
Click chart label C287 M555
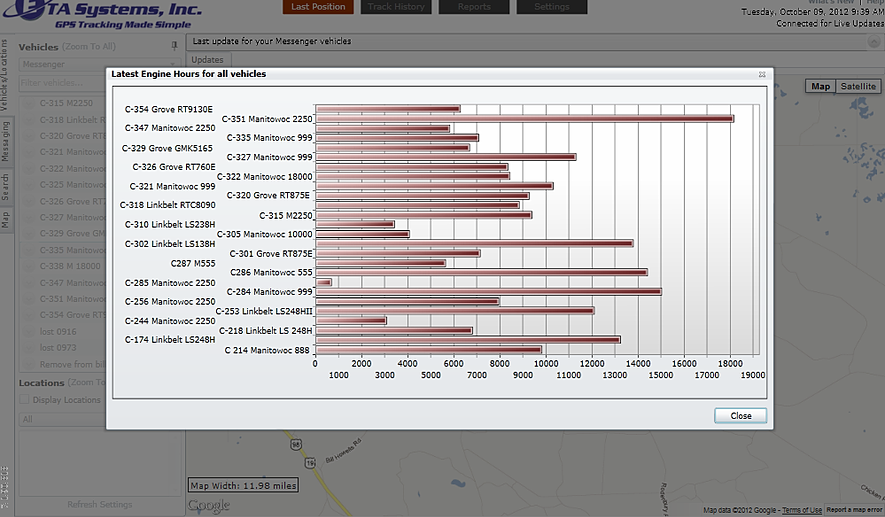[192, 263]
